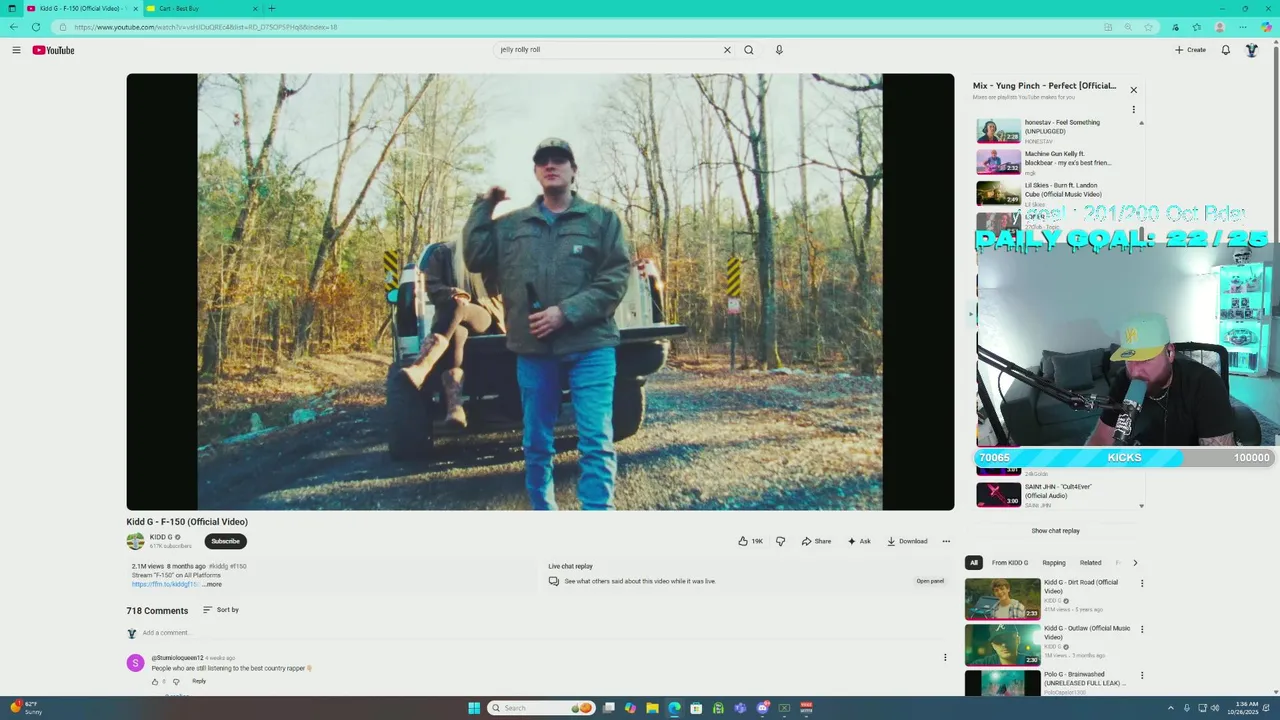Open the Mix playlist options menu
This screenshot has height=720, width=1280.
[1133, 110]
